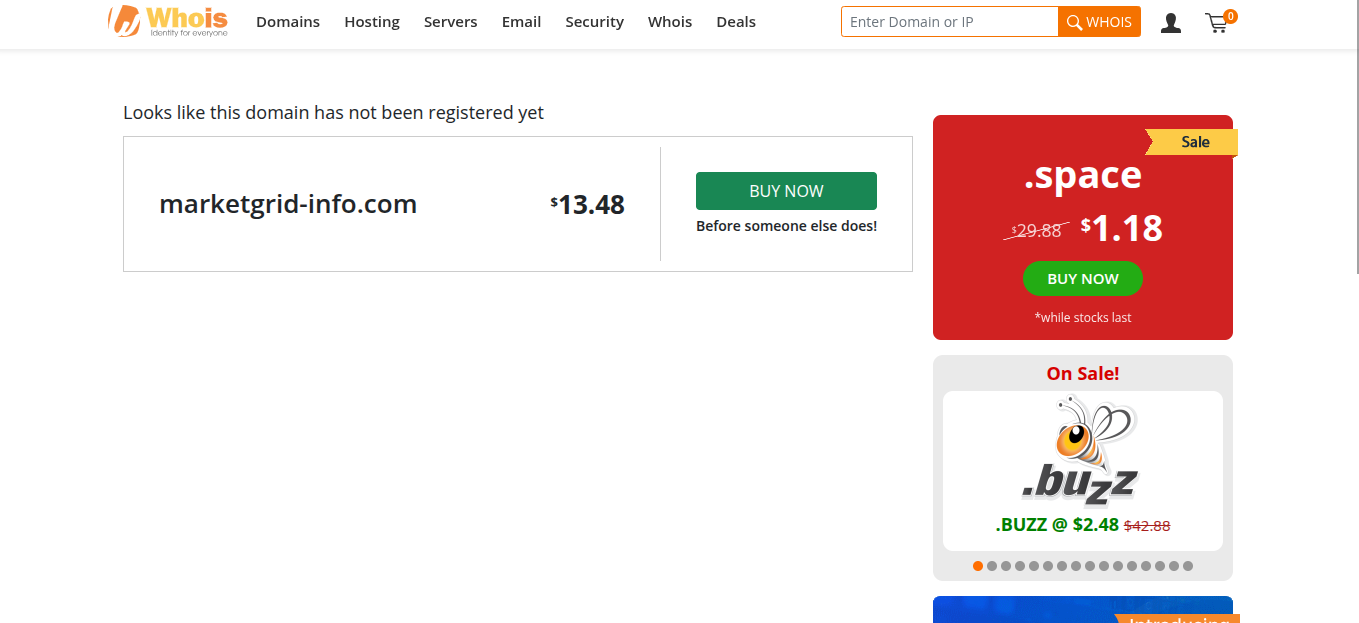This screenshot has width=1359, height=623.
Task: Click the .buzz bee logo image
Action: coord(1082,451)
